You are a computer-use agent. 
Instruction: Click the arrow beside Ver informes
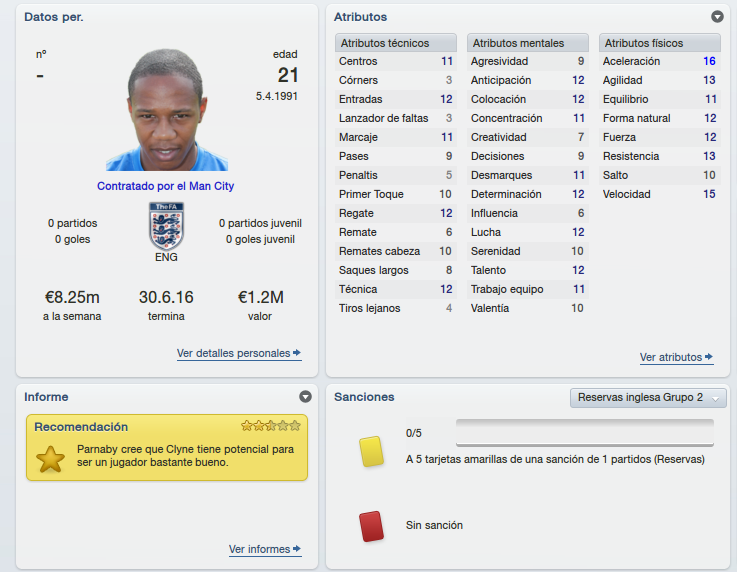point(297,548)
